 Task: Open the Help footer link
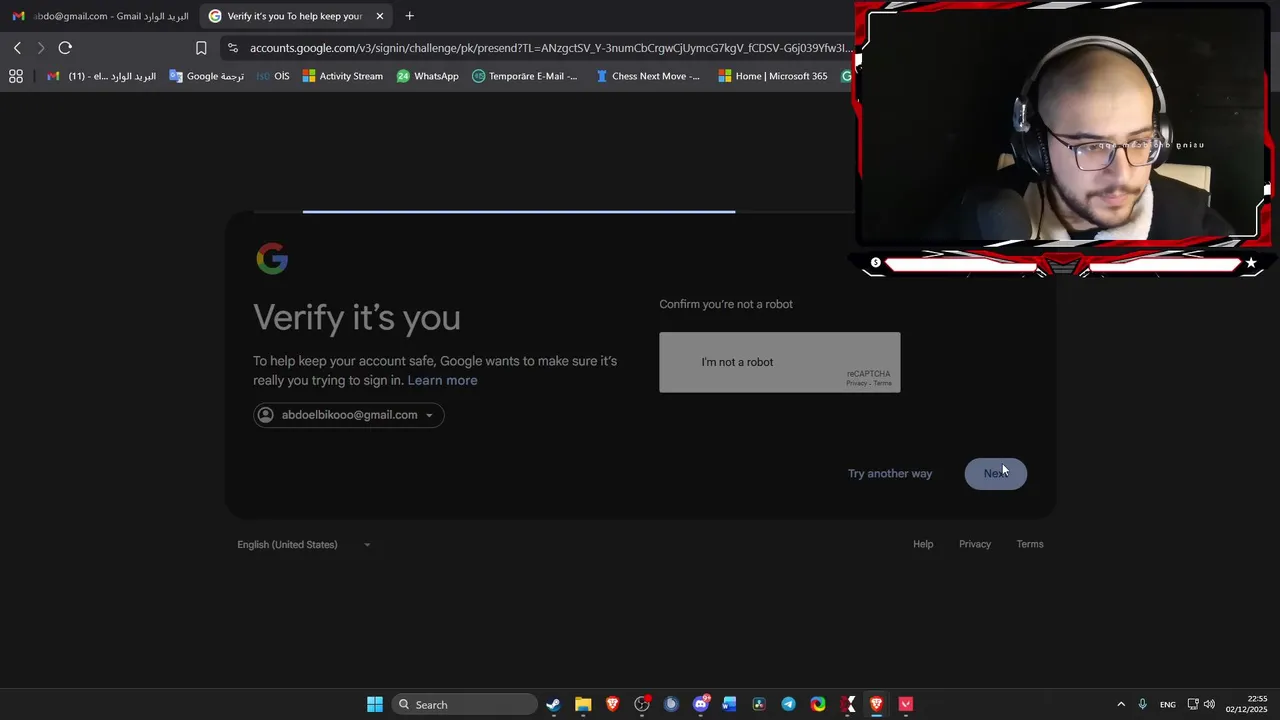coord(923,544)
